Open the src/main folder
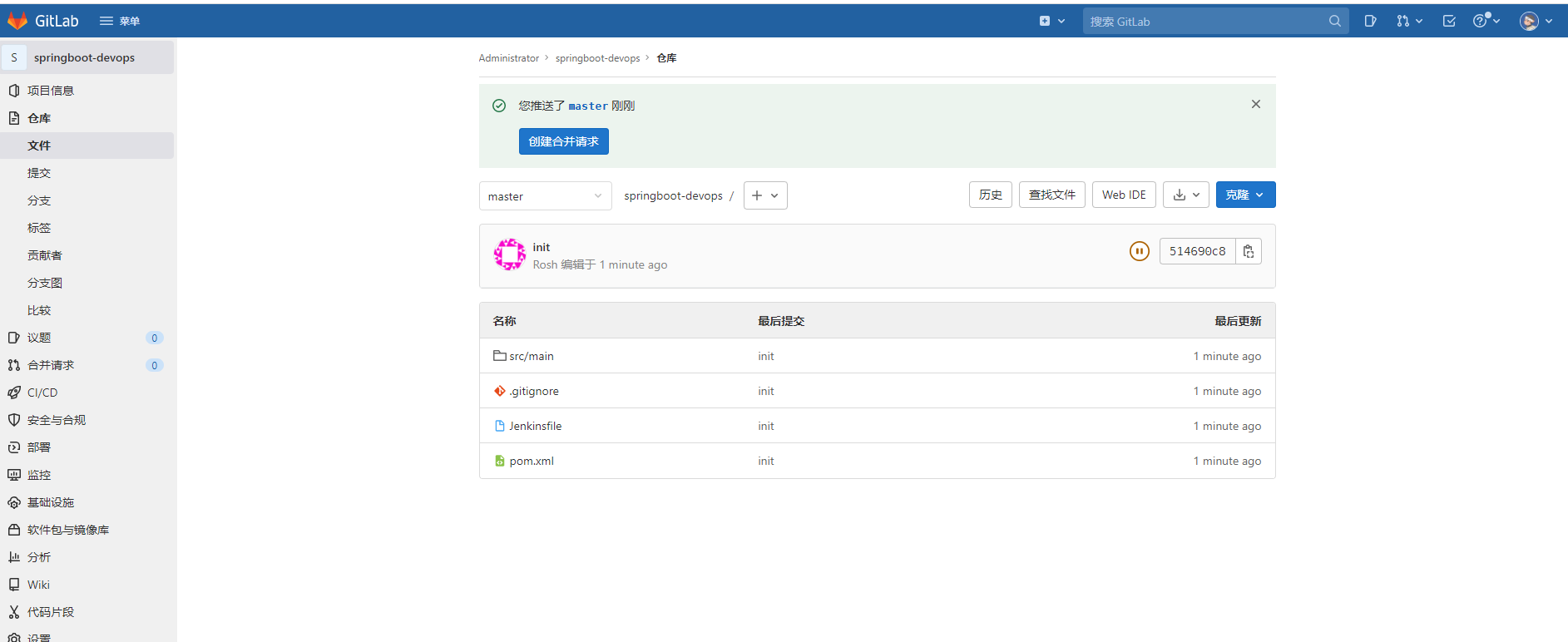 (531, 356)
